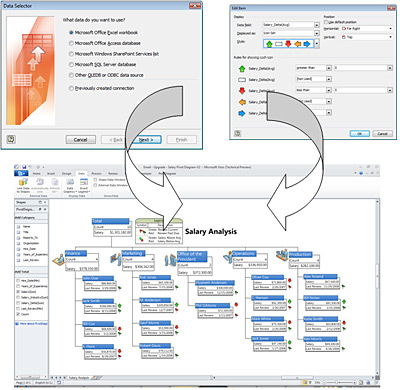Click the help icon in Data Selector dialog
This screenshot has height=390, width=400.
pos(11,139)
